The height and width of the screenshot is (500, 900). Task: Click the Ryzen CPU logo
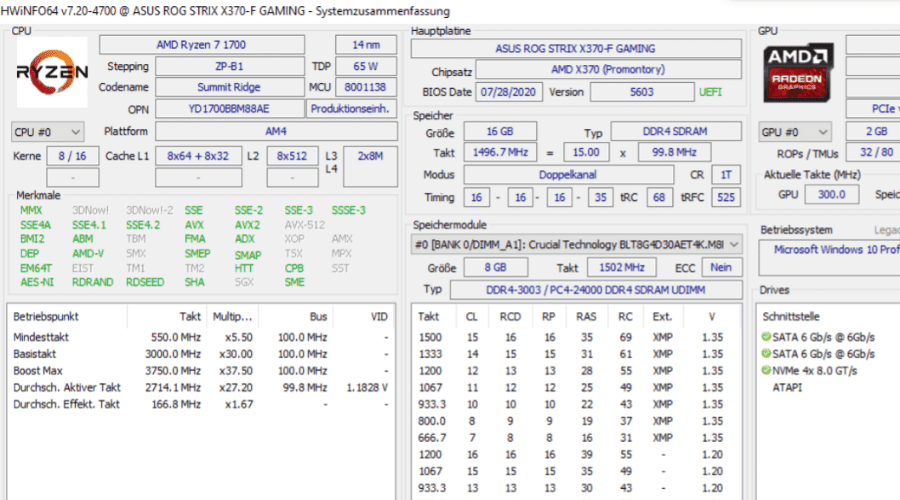point(52,72)
